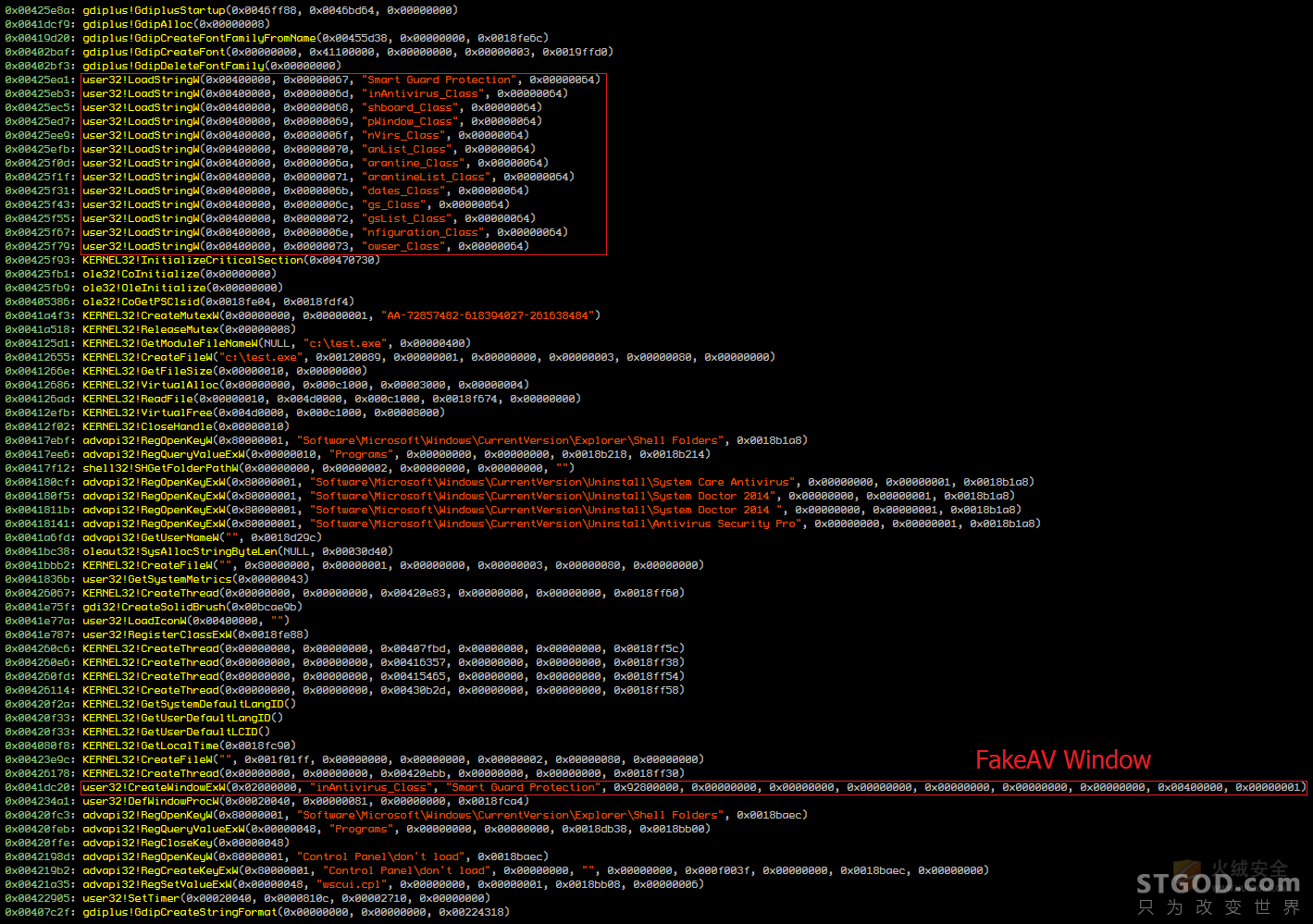Click the KERNEL32!VirtualAlloc call
This screenshot has width=1313, height=924.
(x=267, y=385)
